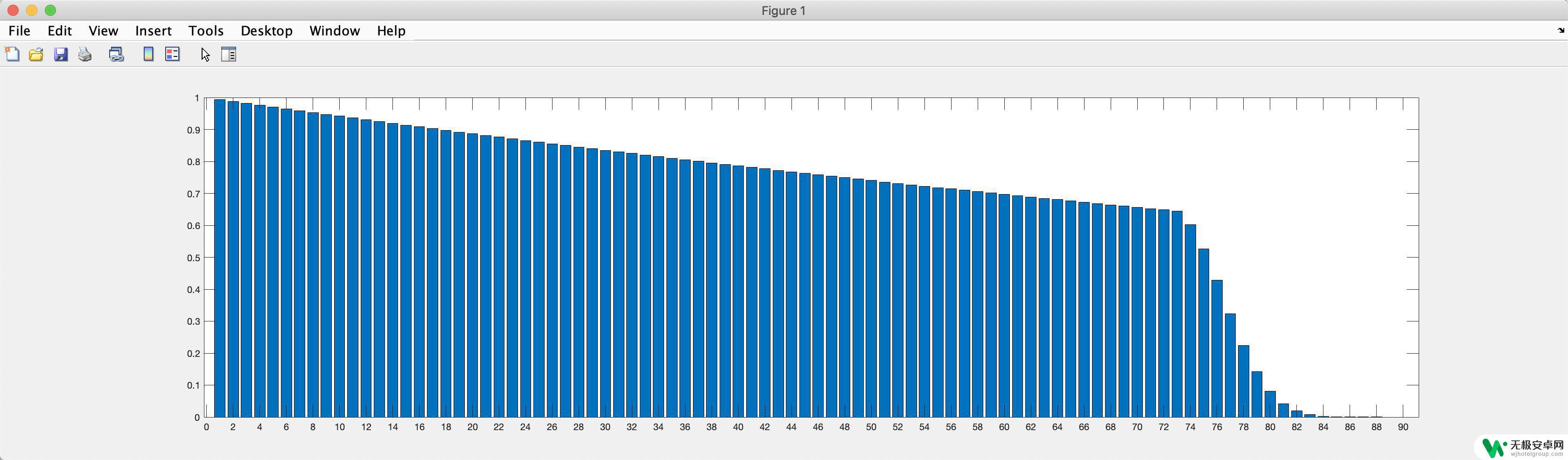Click the y-axis tick label '0.1'

point(194,385)
